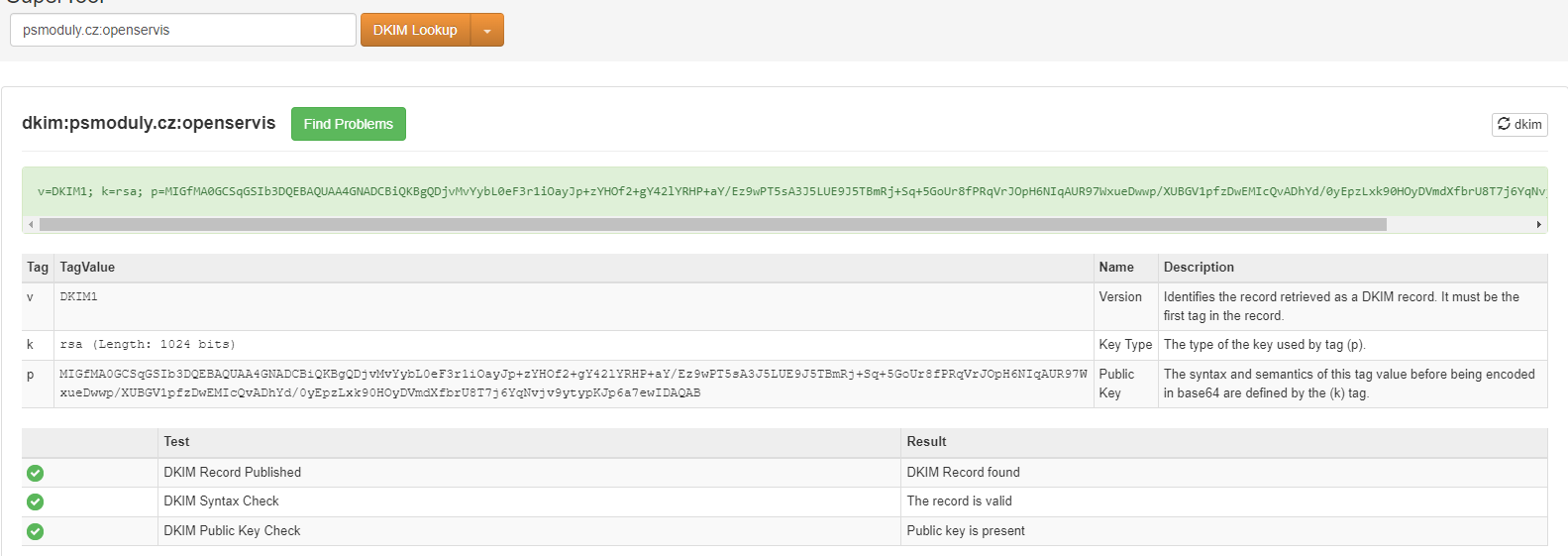1568x556 pixels.
Task: Click green checkmark for DKIM Public Key Check
Action: tap(35, 531)
